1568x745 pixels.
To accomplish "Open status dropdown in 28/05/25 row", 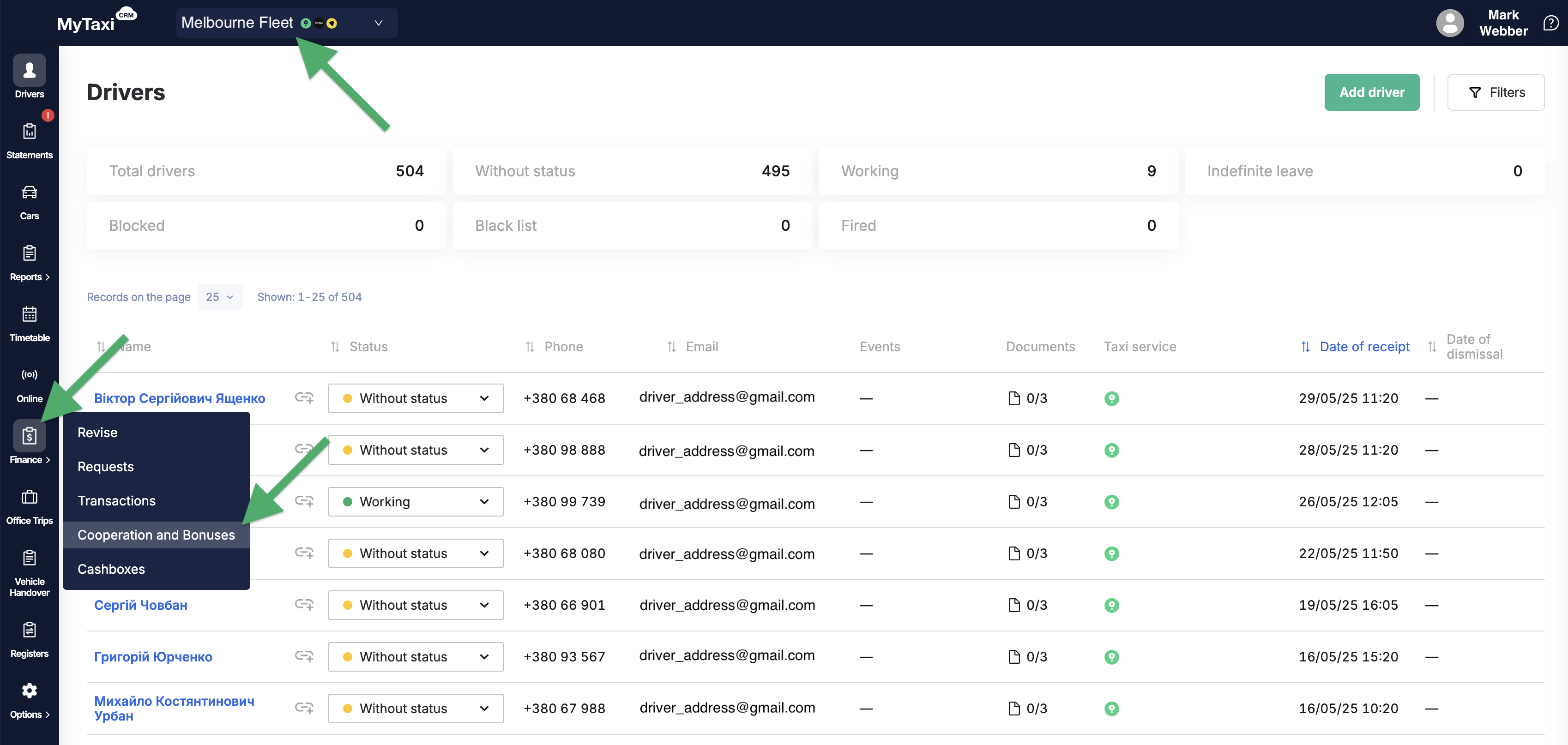I will 416,450.
